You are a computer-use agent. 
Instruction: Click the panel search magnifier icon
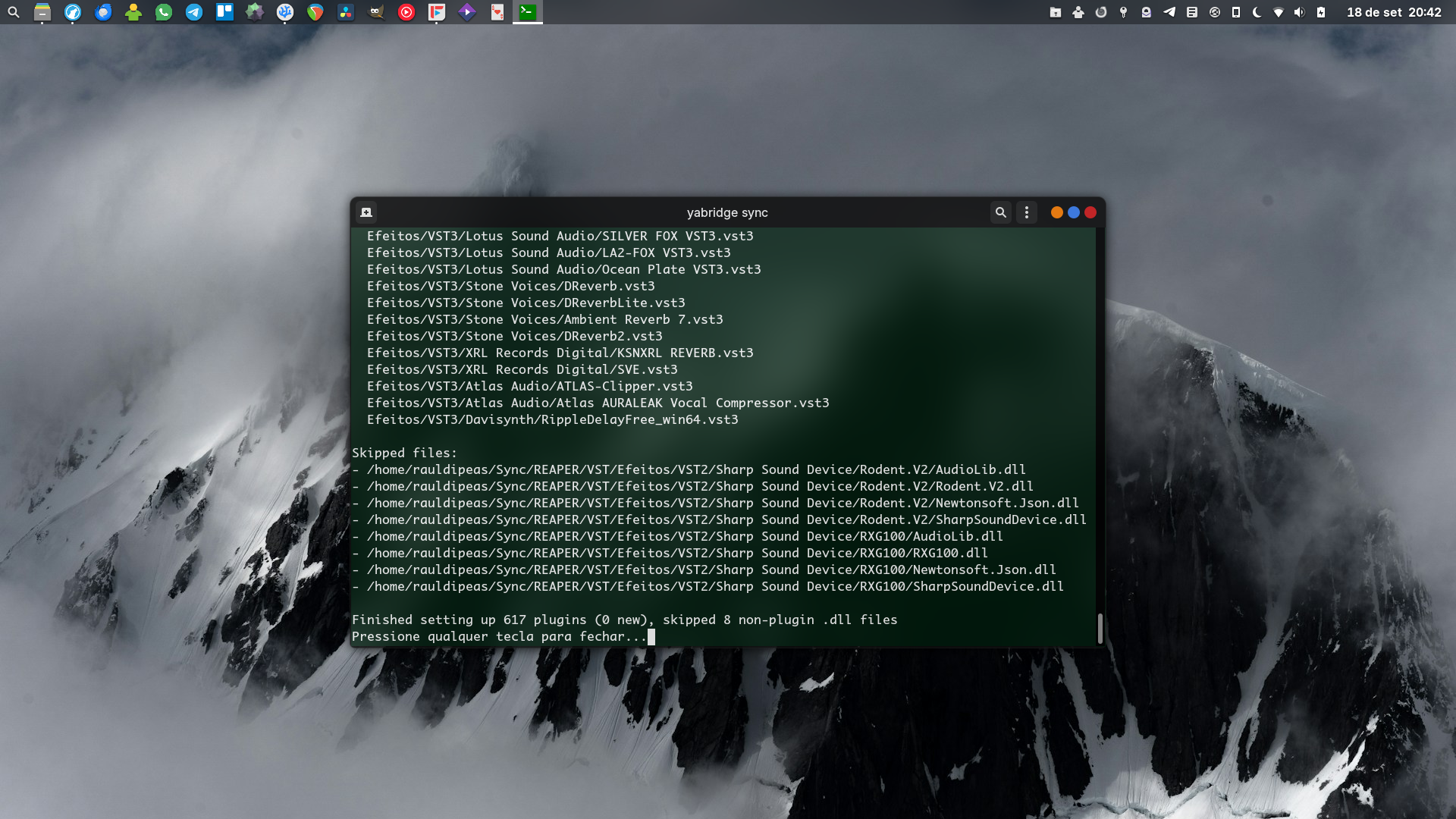click(x=14, y=12)
